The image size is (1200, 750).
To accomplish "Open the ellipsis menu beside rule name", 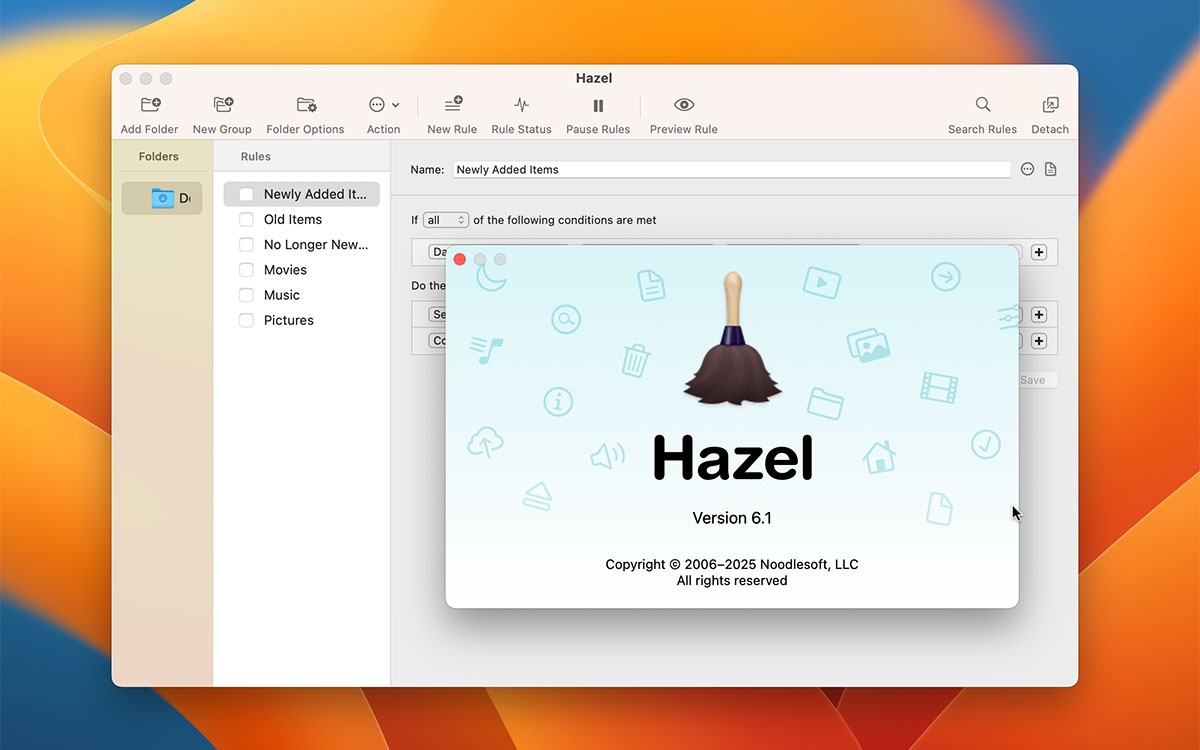I will coord(1027,170).
